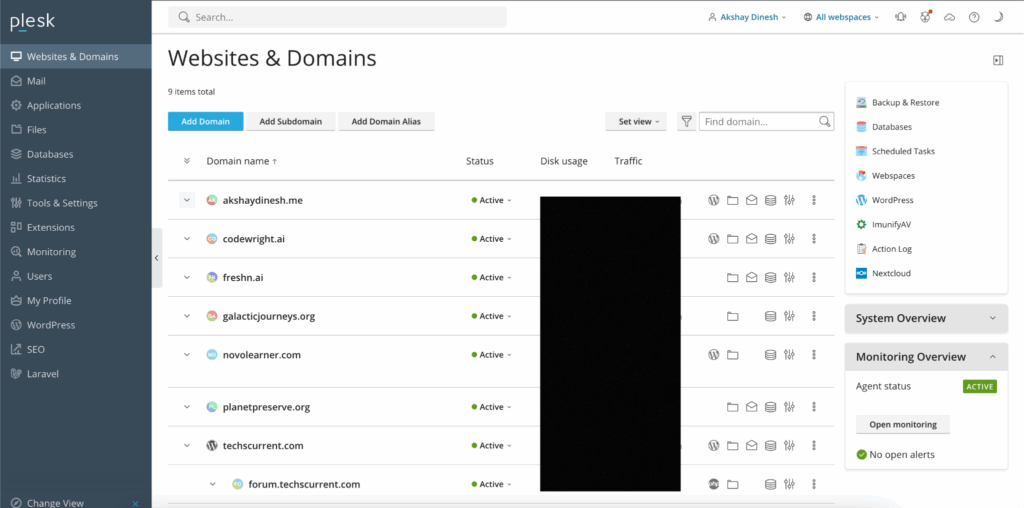Expand the codewright.ai row chevron

point(187,239)
